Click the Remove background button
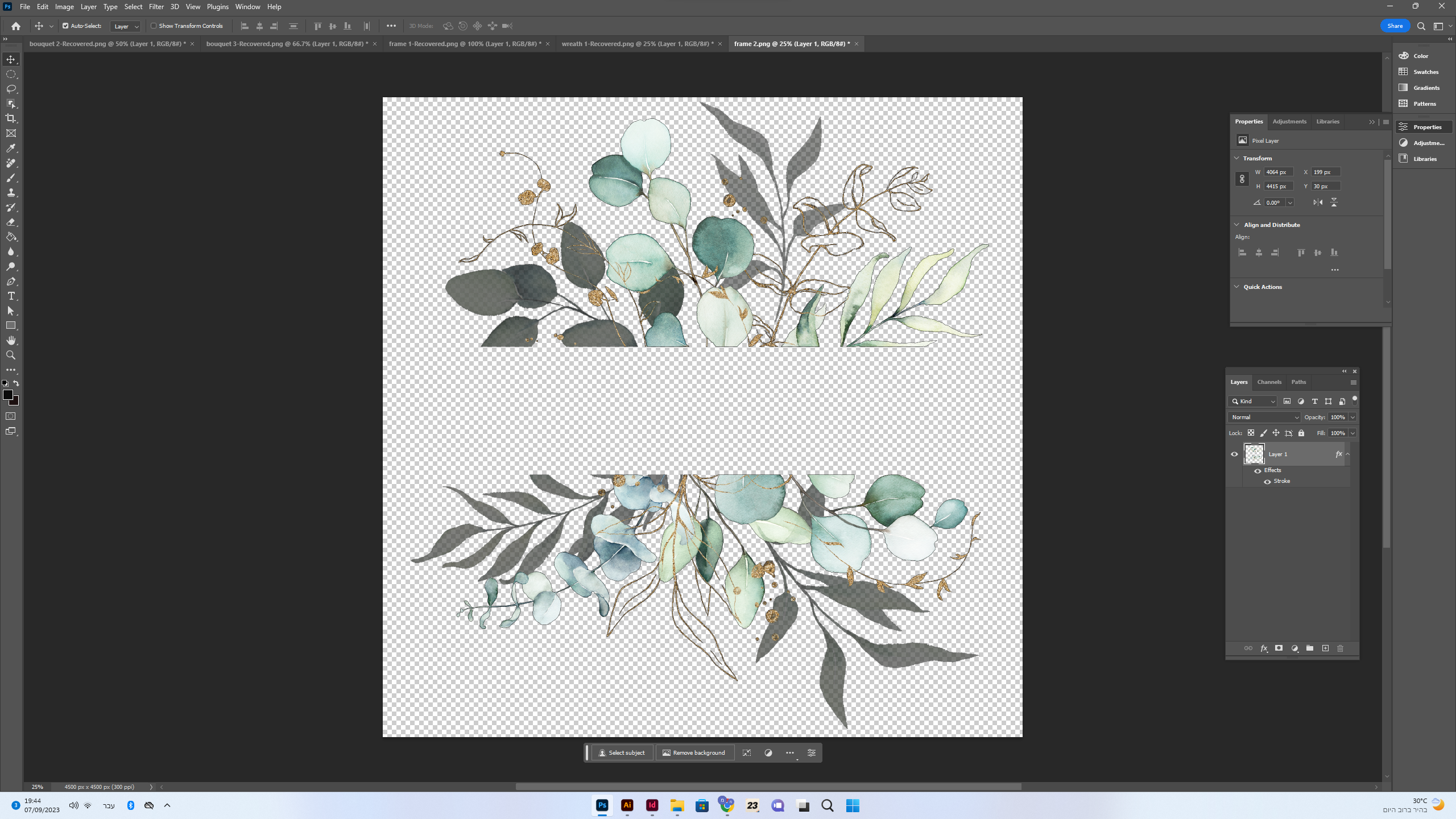The image size is (1456, 819). (694, 752)
